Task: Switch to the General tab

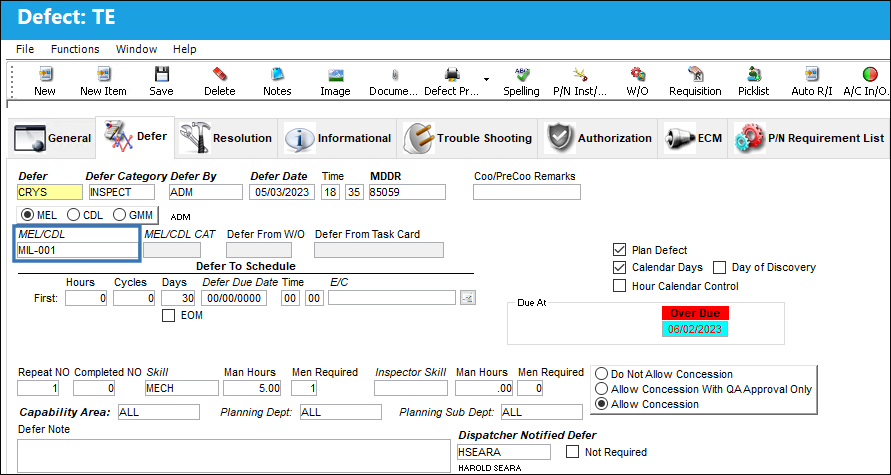Action: pyautogui.click(x=52, y=138)
